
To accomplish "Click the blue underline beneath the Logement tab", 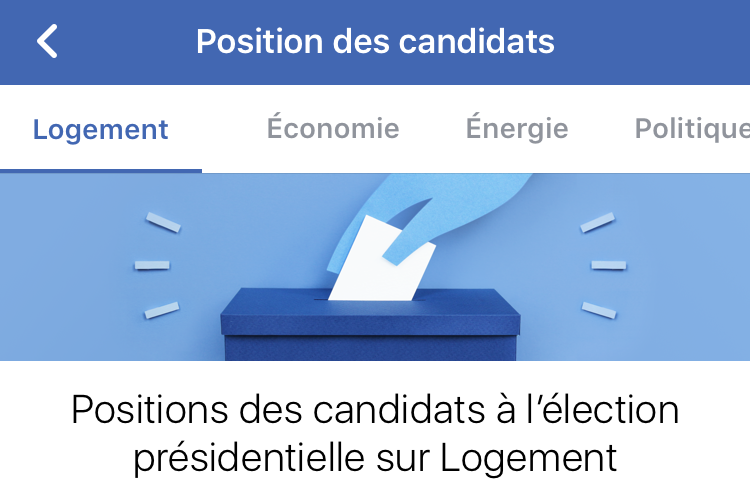I will tap(100, 170).
